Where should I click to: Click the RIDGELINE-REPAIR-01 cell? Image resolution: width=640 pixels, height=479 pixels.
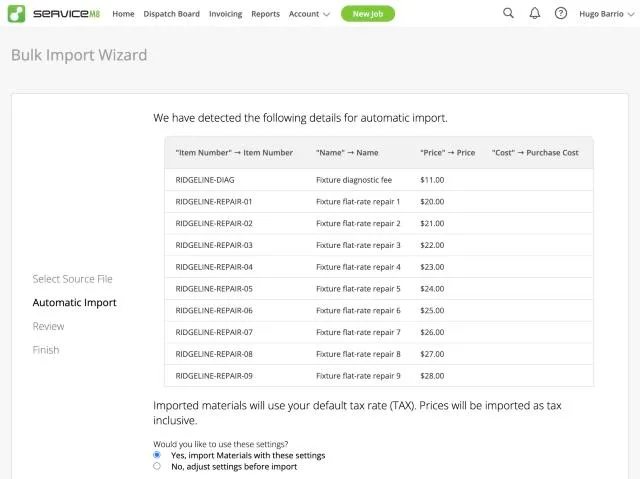[214, 202]
